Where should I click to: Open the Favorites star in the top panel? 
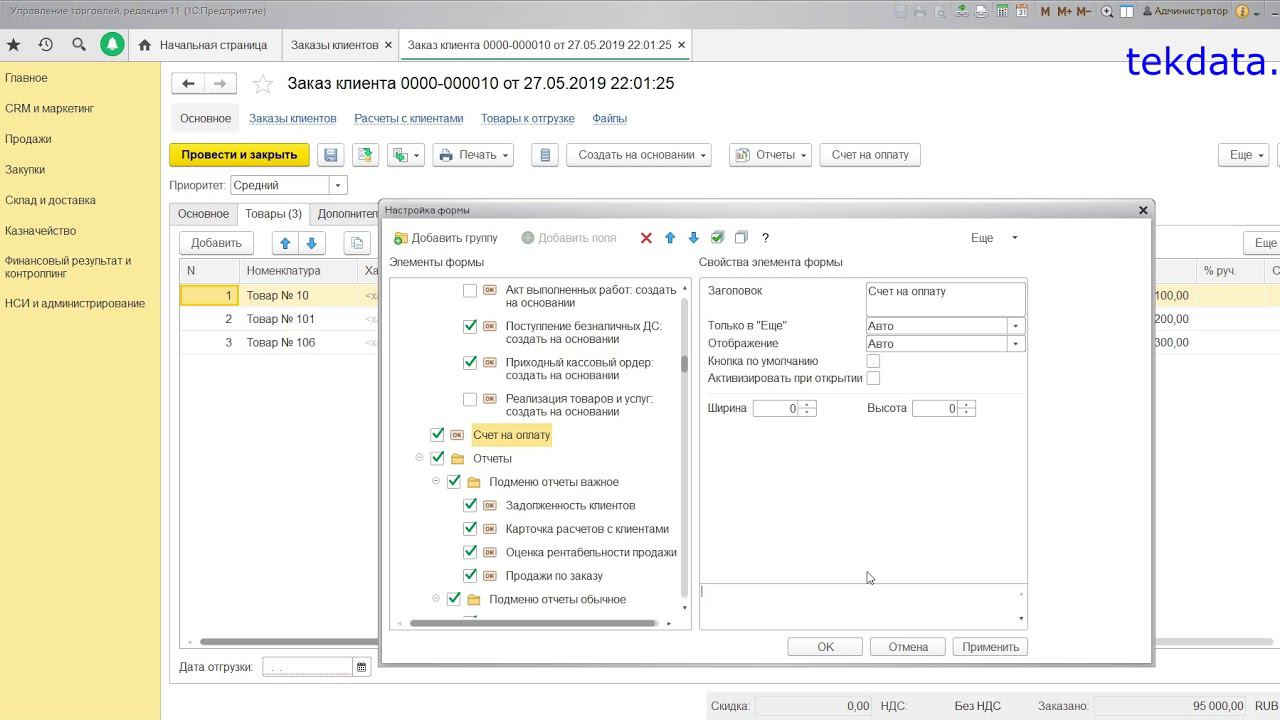[x=14, y=45]
